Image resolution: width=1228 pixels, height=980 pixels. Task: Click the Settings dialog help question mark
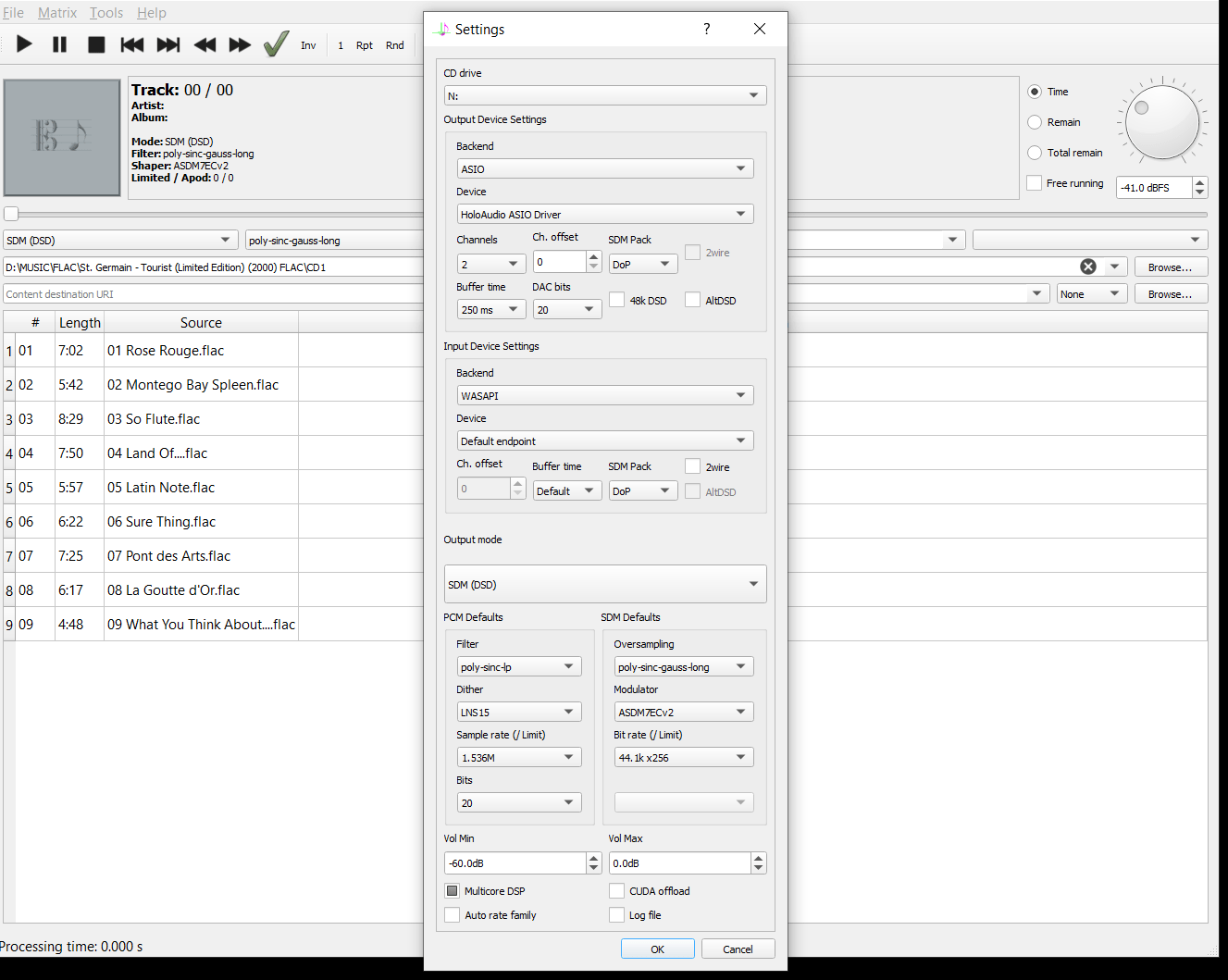[707, 29]
